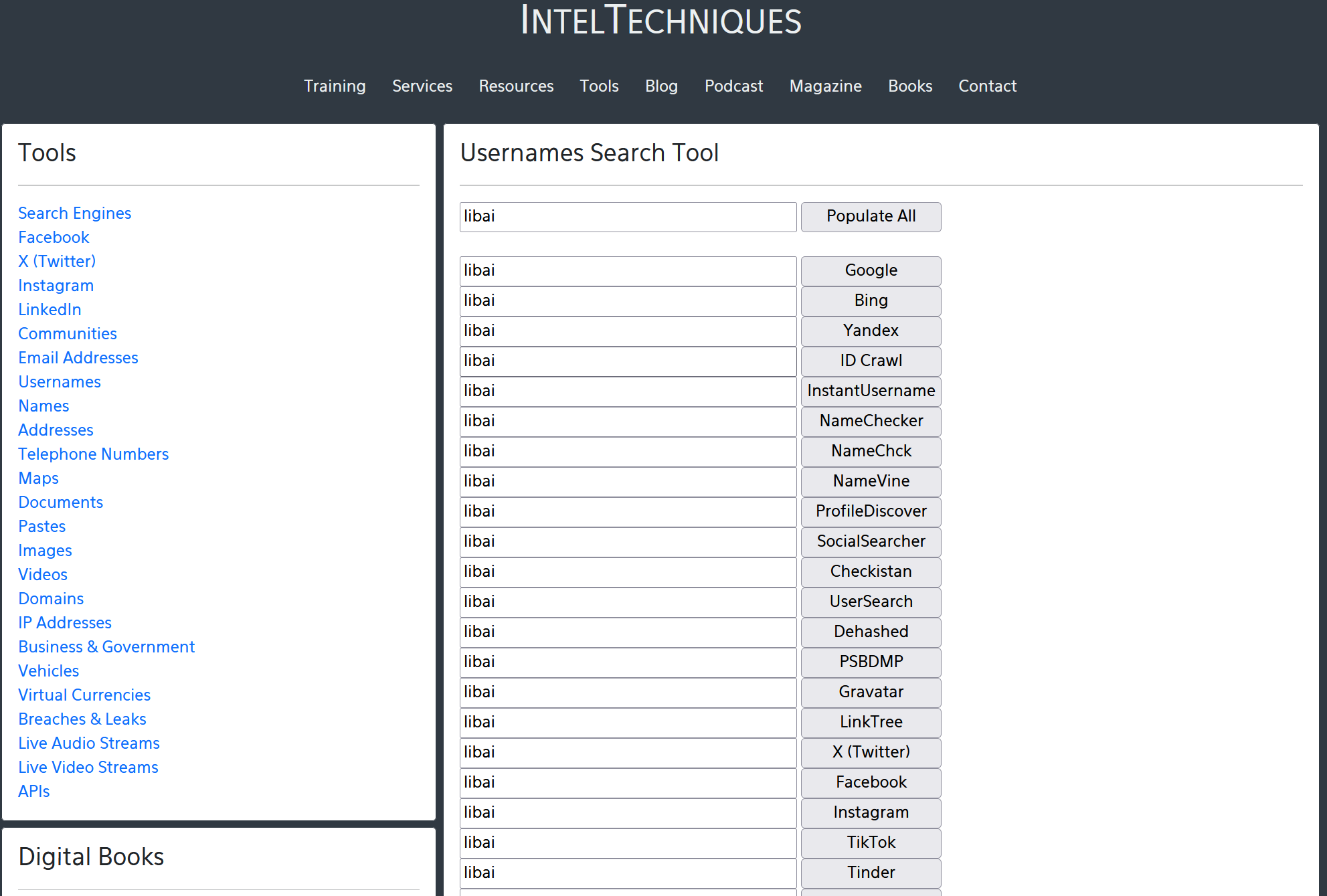This screenshot has height=896, width=1327.
Task: Open the Domains tool link
Action: (x=51, y=598)
